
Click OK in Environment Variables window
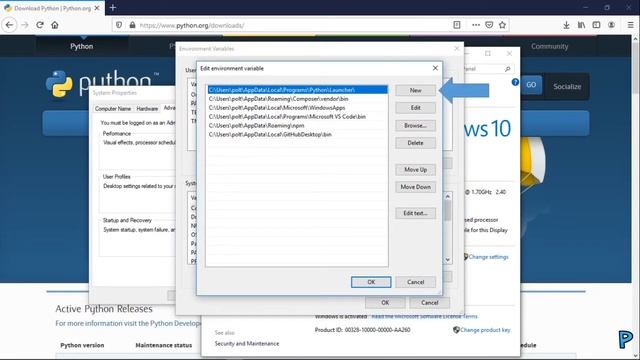click(385, 303)
